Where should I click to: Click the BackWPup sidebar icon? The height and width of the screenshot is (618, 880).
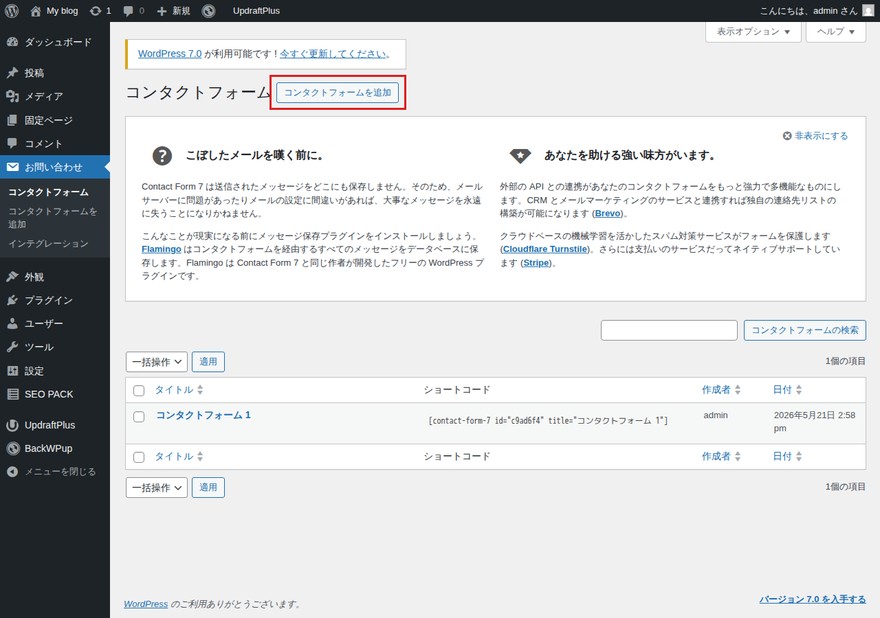pyautogui.click(x=12, y=448)
